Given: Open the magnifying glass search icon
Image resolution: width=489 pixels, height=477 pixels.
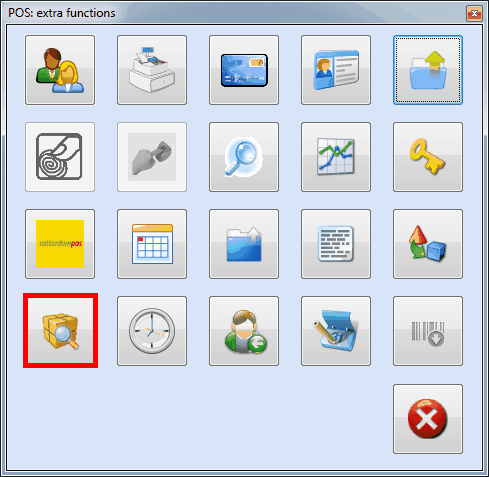Looking at the screenshot, I should pos(244,157).
